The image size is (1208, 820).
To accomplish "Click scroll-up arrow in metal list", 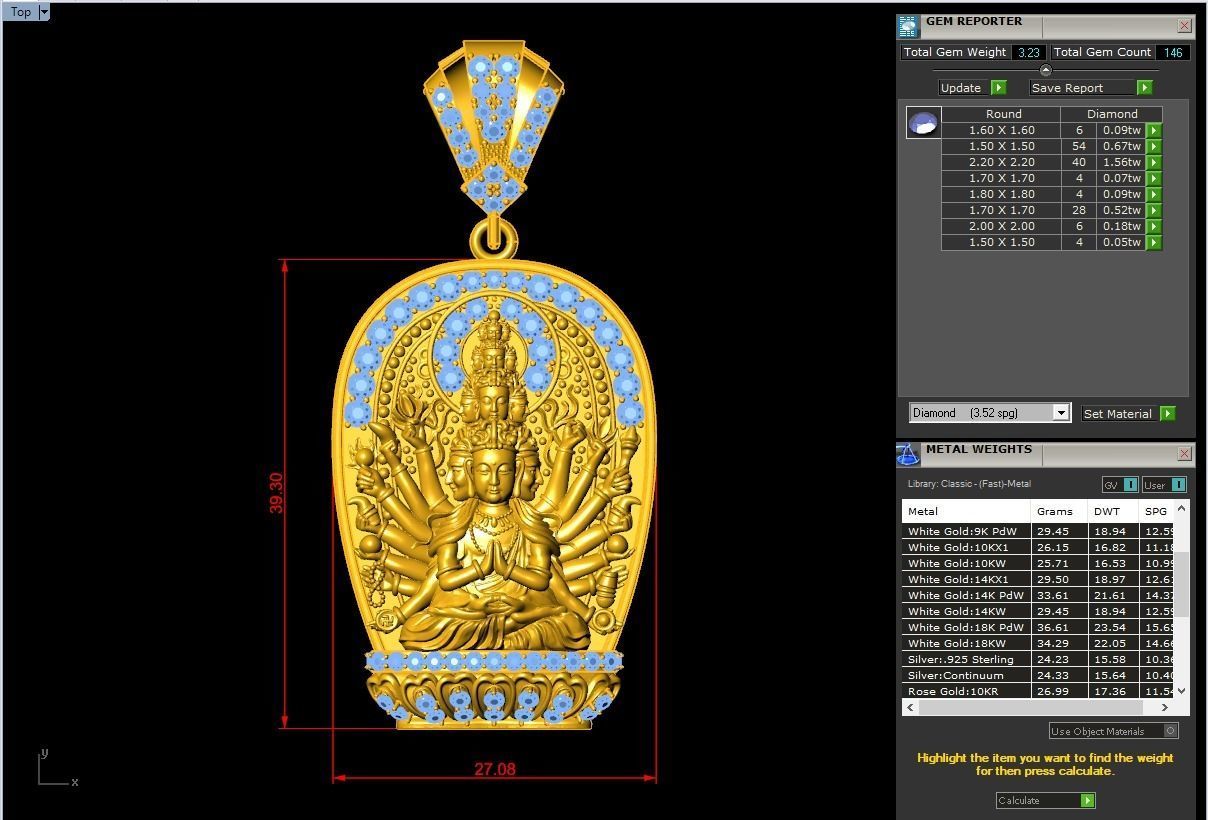I will [1182, 508].
